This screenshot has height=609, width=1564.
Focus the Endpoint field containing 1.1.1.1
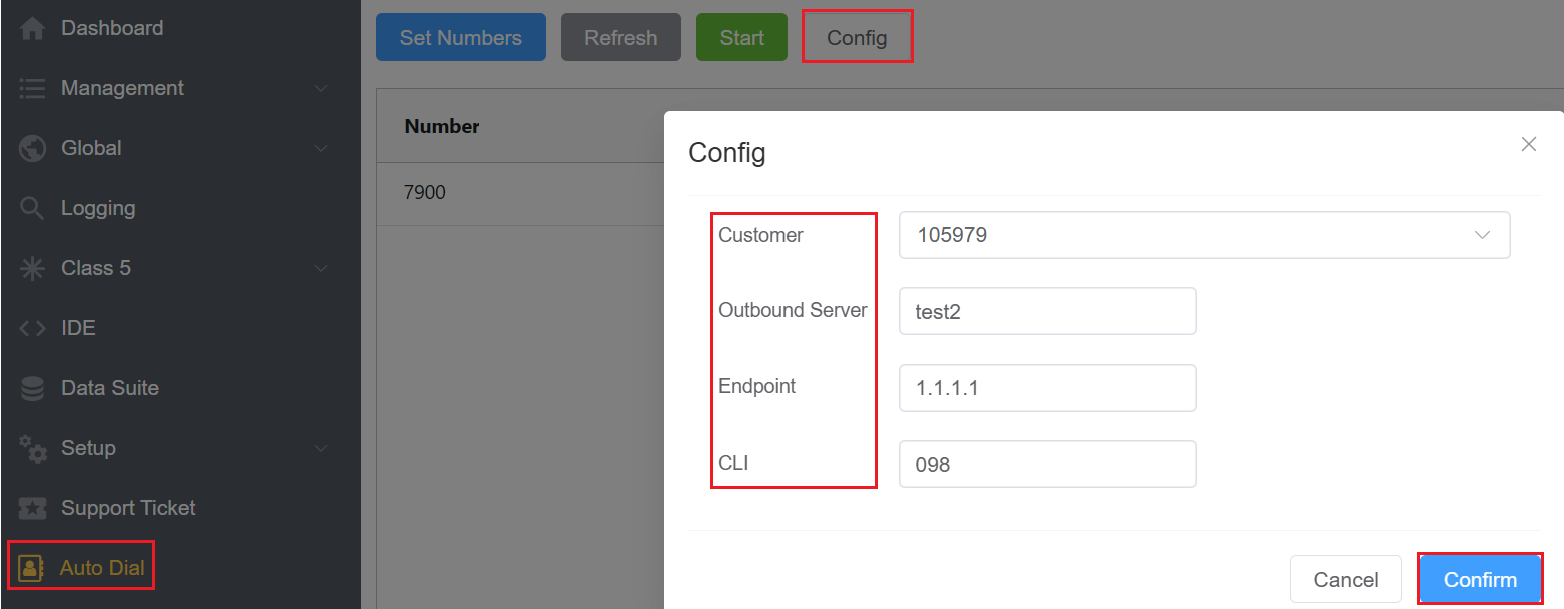[x=1047, y=388]
